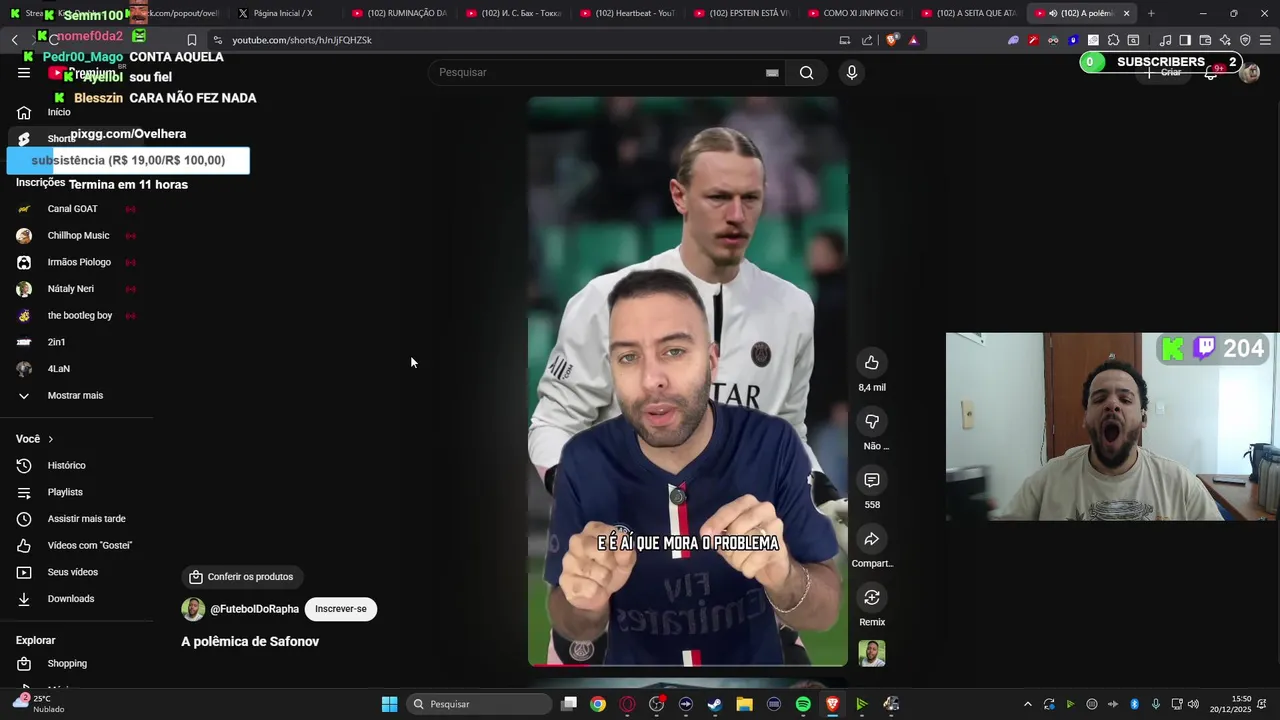1280x720 pixels.
Task: Open Chillhop Music subscription
Action: click(x=78, y=235)
